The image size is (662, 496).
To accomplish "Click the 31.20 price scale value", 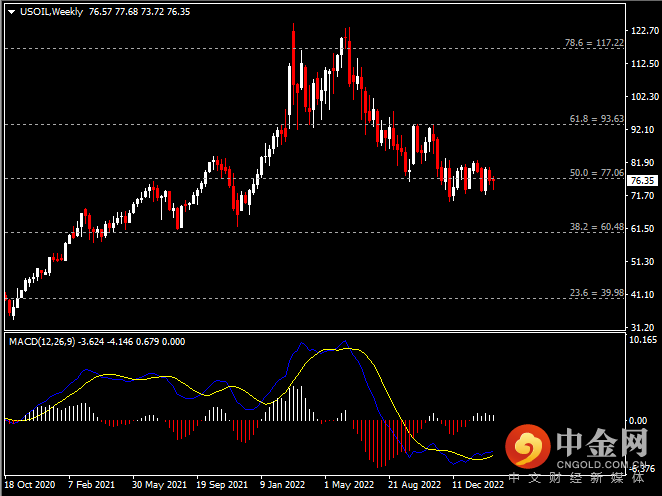I will (x=641, y=327).
